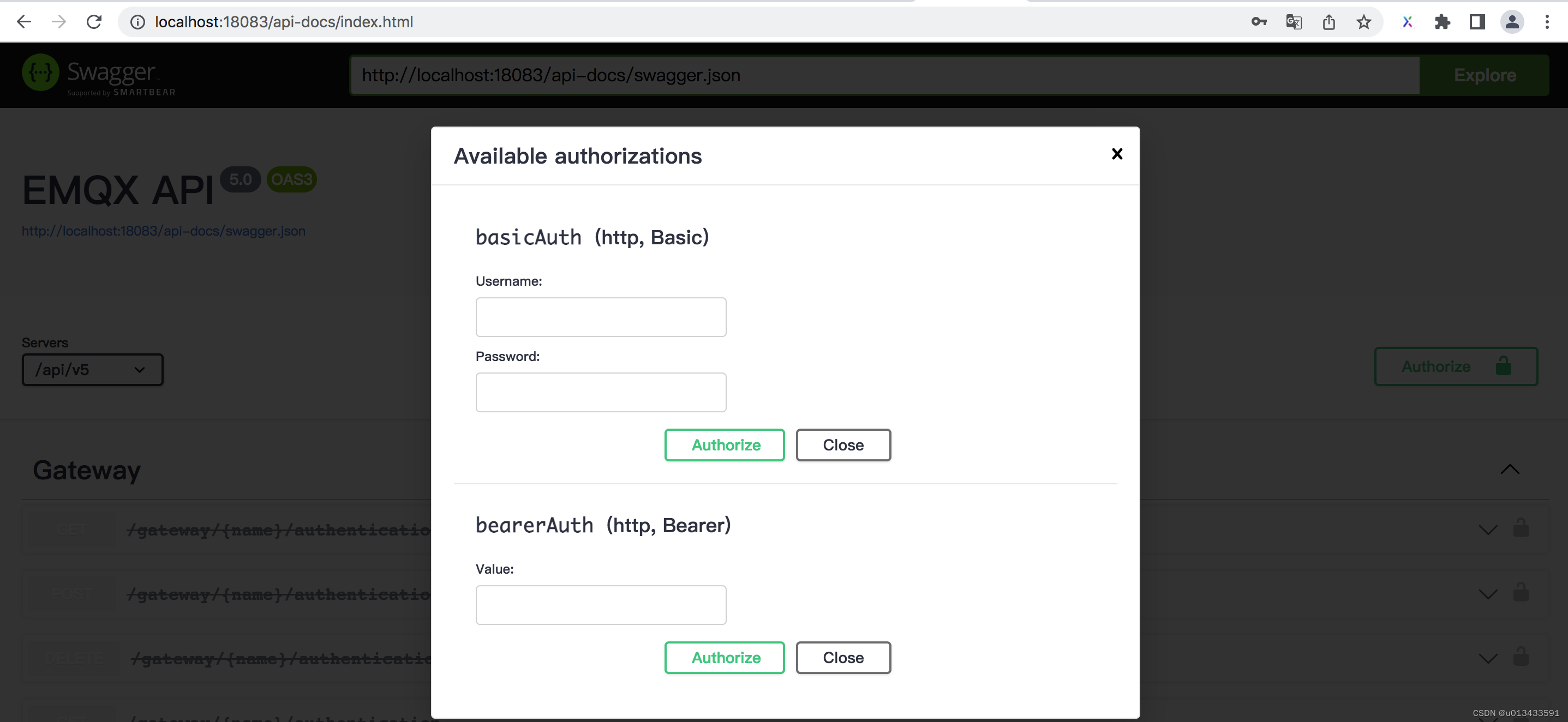Authorize with bearerAuth token
This screenshot has width=1568, height=722.
click(725, 658)
